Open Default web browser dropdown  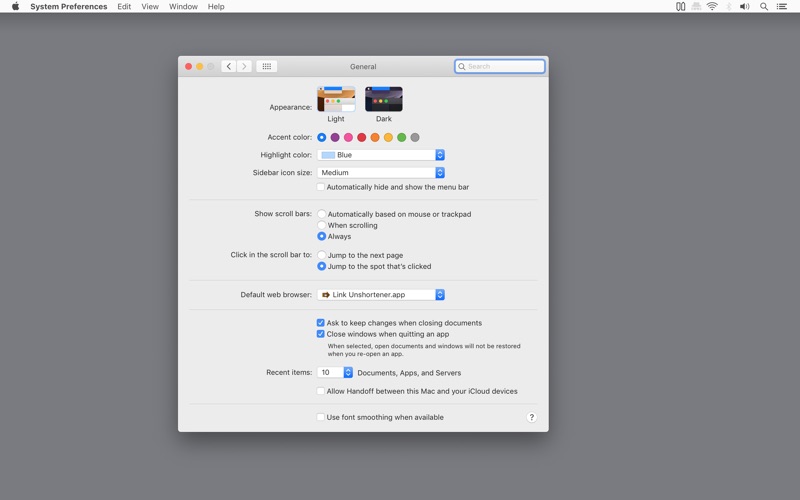381,295
